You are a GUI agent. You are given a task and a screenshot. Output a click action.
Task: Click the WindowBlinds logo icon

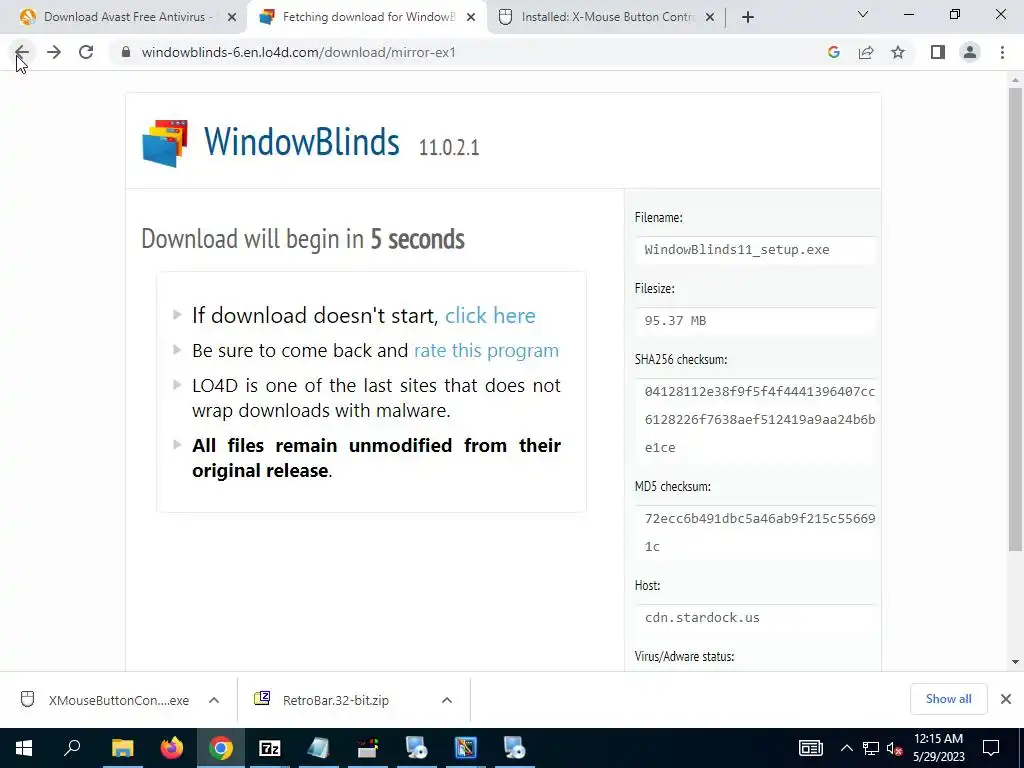[165, 143]
